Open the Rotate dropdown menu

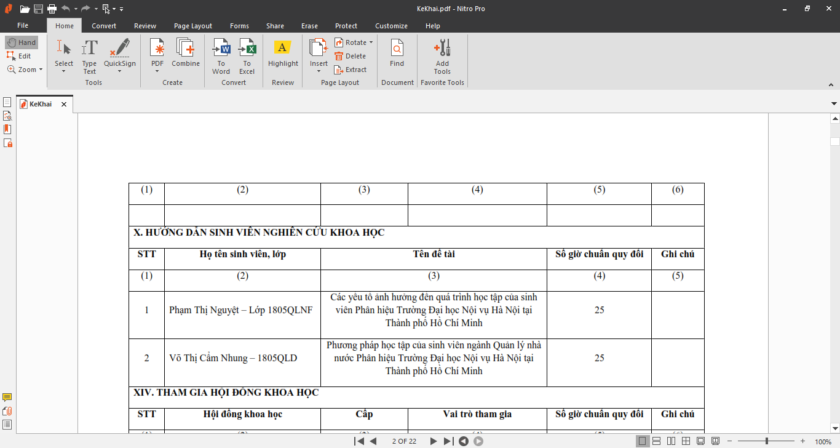coord(356,43)
